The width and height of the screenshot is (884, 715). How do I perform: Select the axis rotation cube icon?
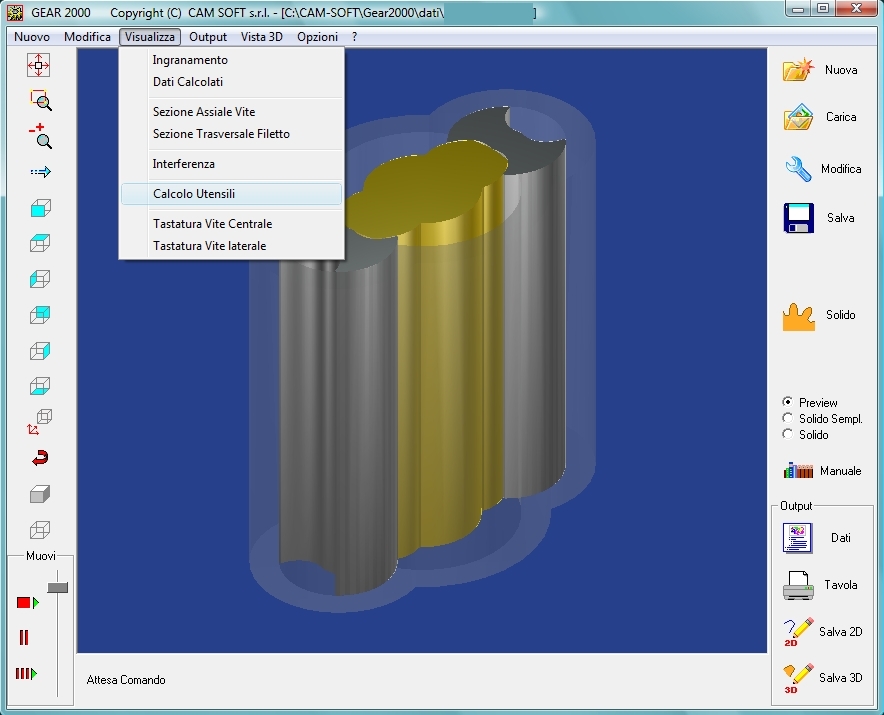(x=39, y=422)
